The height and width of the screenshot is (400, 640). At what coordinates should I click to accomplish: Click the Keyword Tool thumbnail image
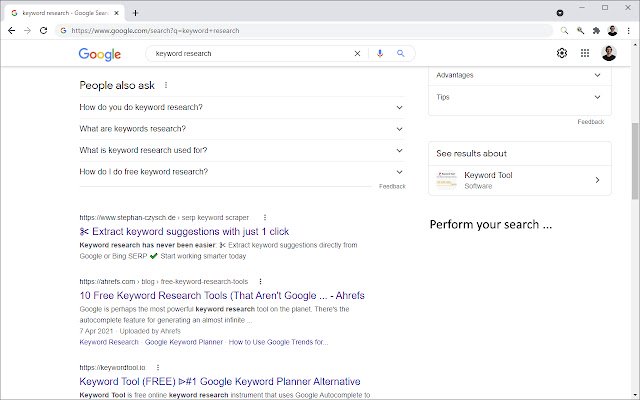pos(446,180)
